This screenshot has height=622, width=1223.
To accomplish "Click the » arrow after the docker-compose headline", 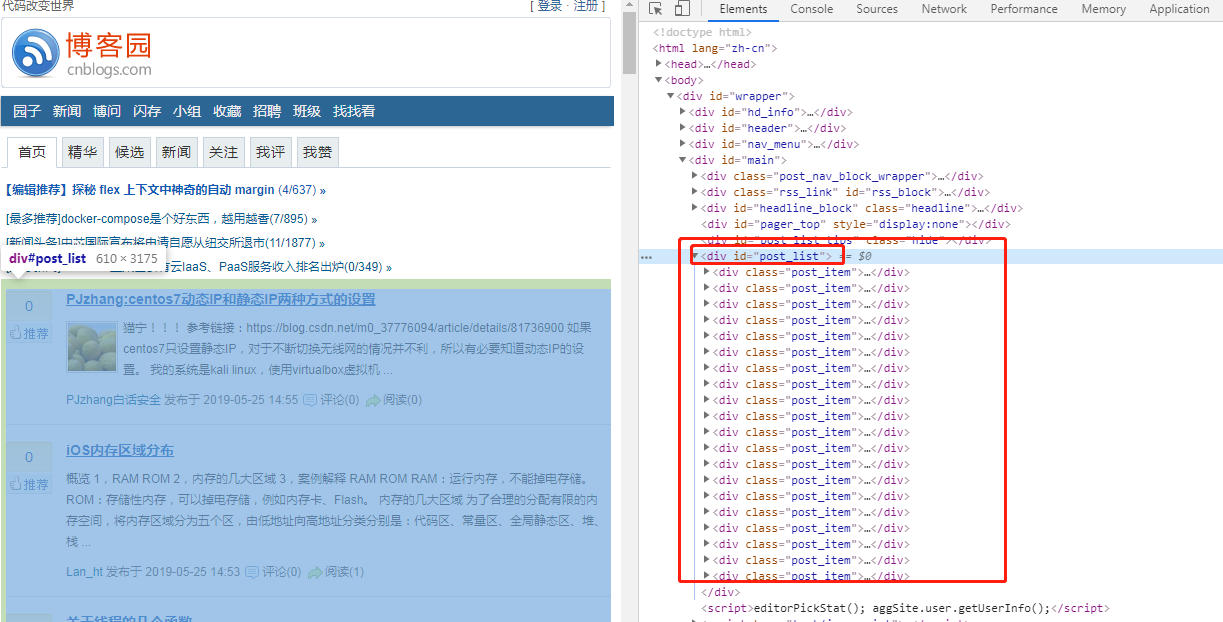I will [x=314, y=219].
